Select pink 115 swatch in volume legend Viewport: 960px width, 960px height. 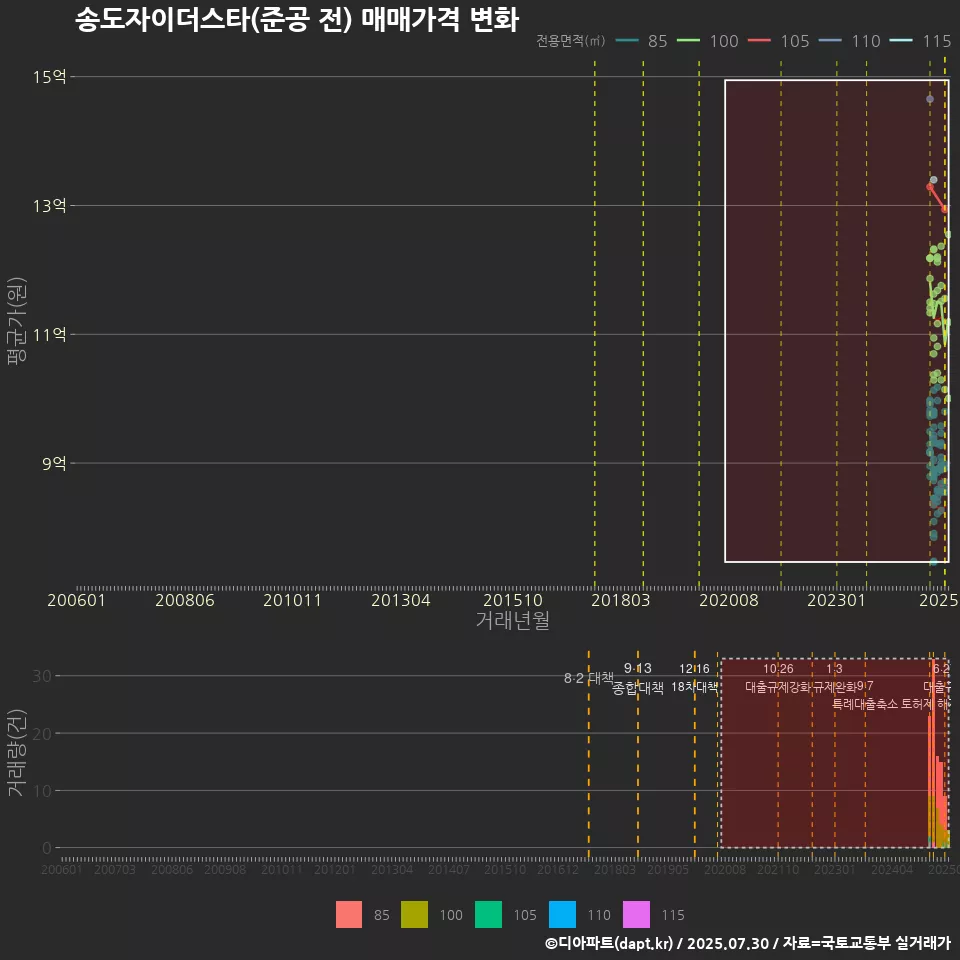(x=637, y=915)
